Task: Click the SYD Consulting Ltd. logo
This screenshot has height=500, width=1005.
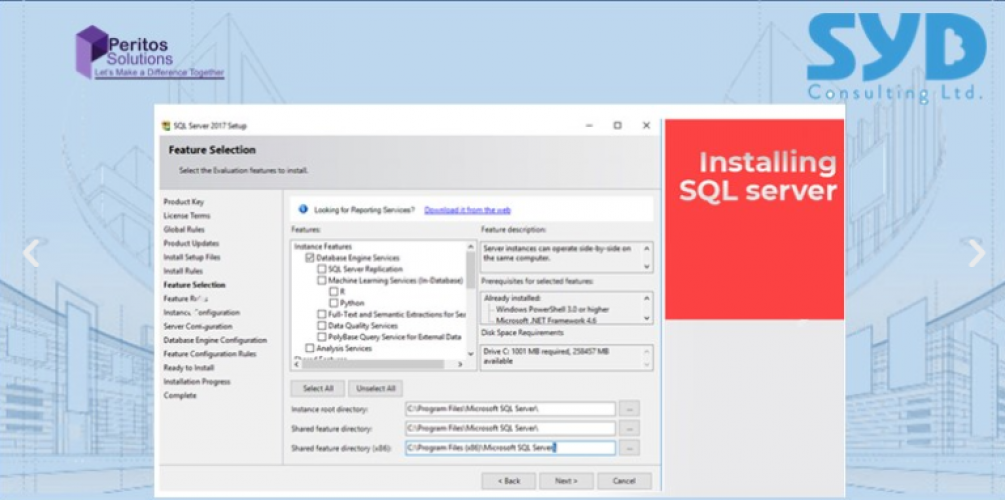Action: tap(896, 57)
